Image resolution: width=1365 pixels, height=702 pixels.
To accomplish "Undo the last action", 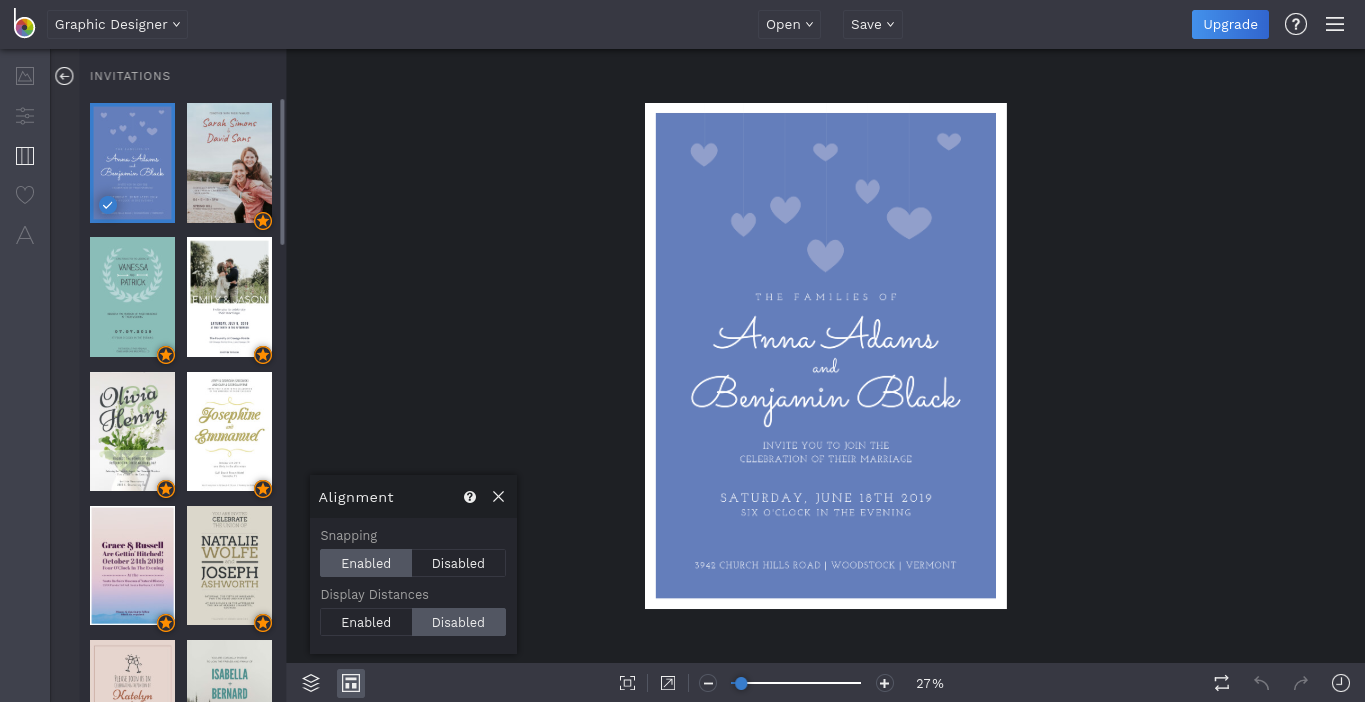I will point(1262,683).
